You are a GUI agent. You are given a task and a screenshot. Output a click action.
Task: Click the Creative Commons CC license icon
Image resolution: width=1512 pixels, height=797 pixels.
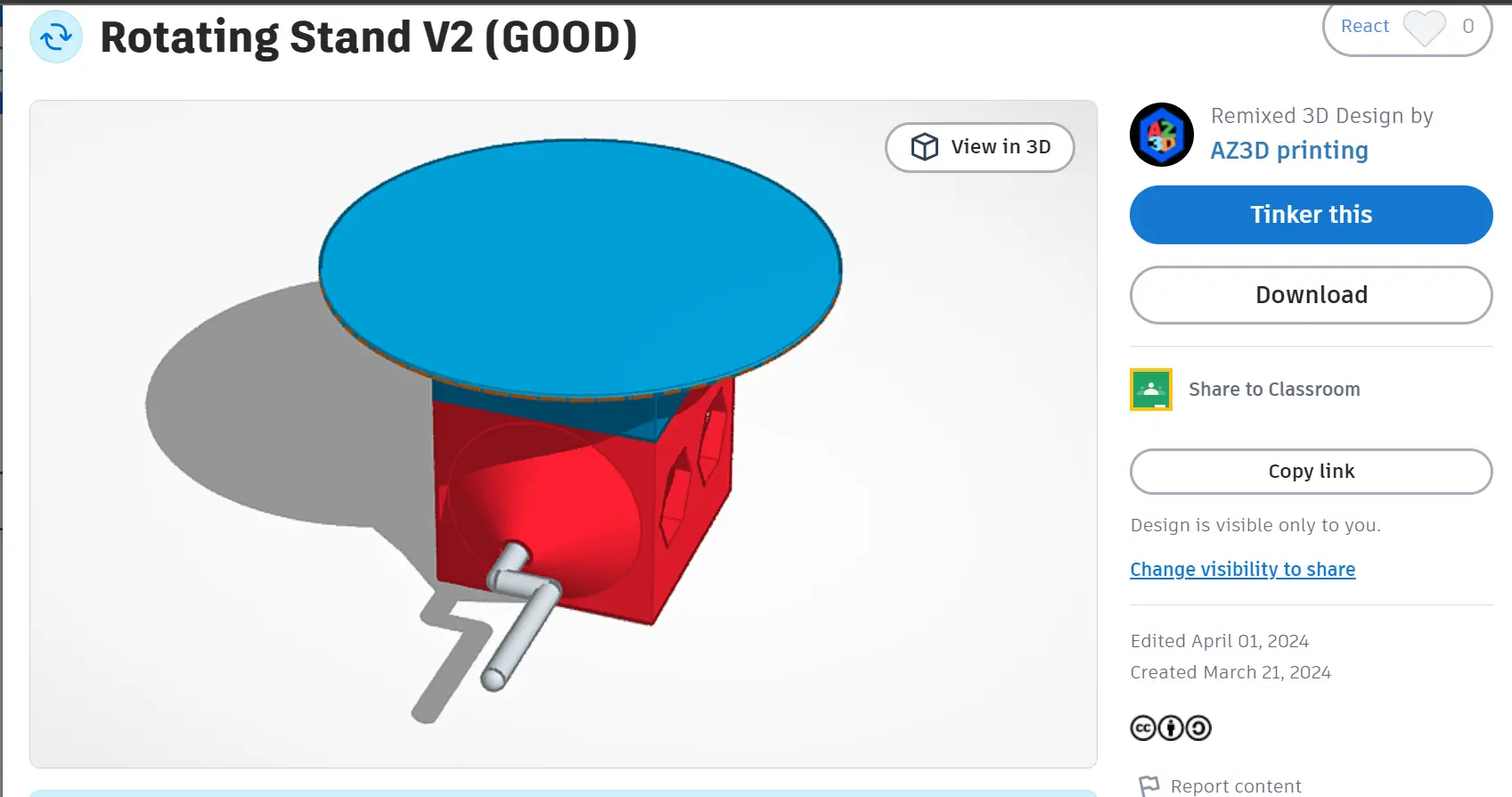pyautogui.click(x=1143, y=728)
